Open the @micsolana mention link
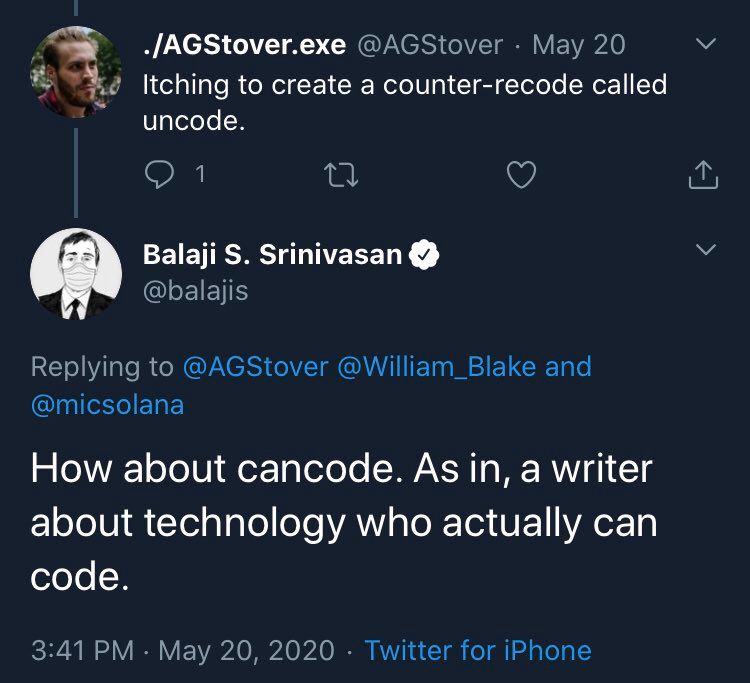 (107, 405)
